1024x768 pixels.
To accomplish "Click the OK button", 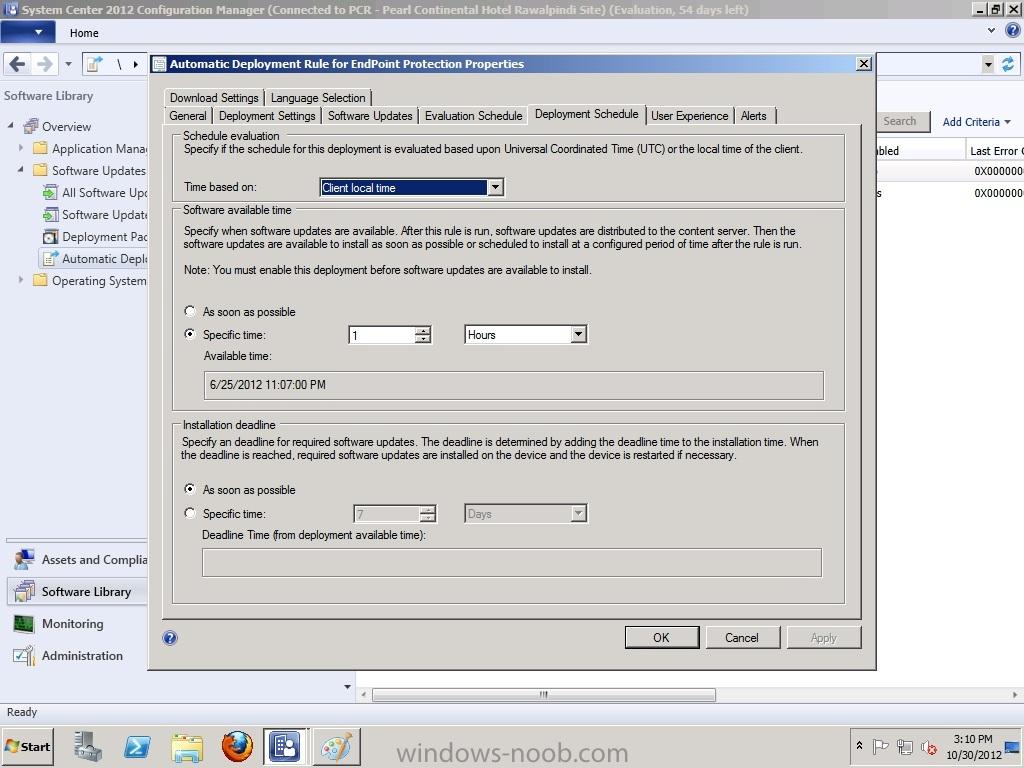I will [x=662, y=637].
